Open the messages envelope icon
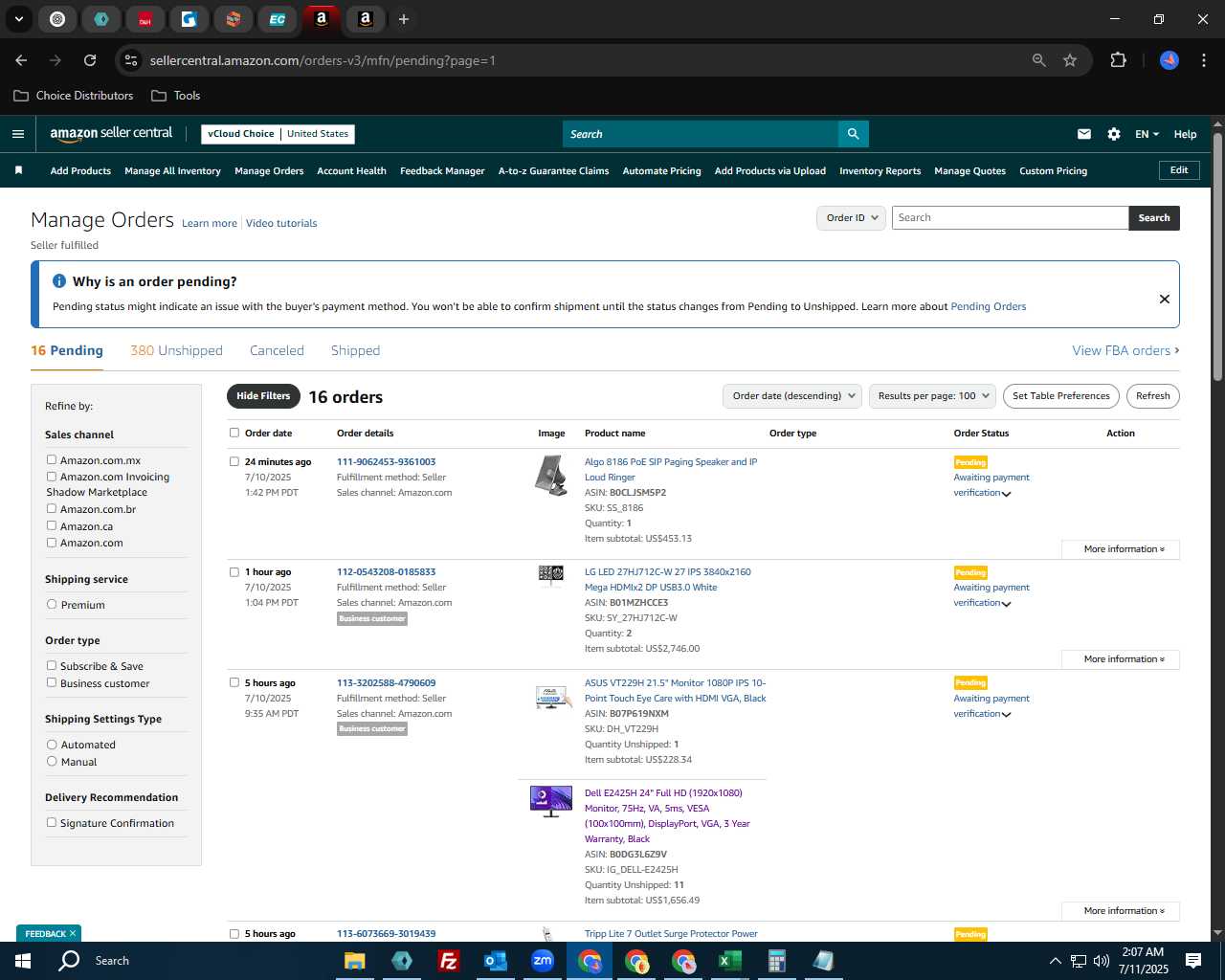 1084,134
